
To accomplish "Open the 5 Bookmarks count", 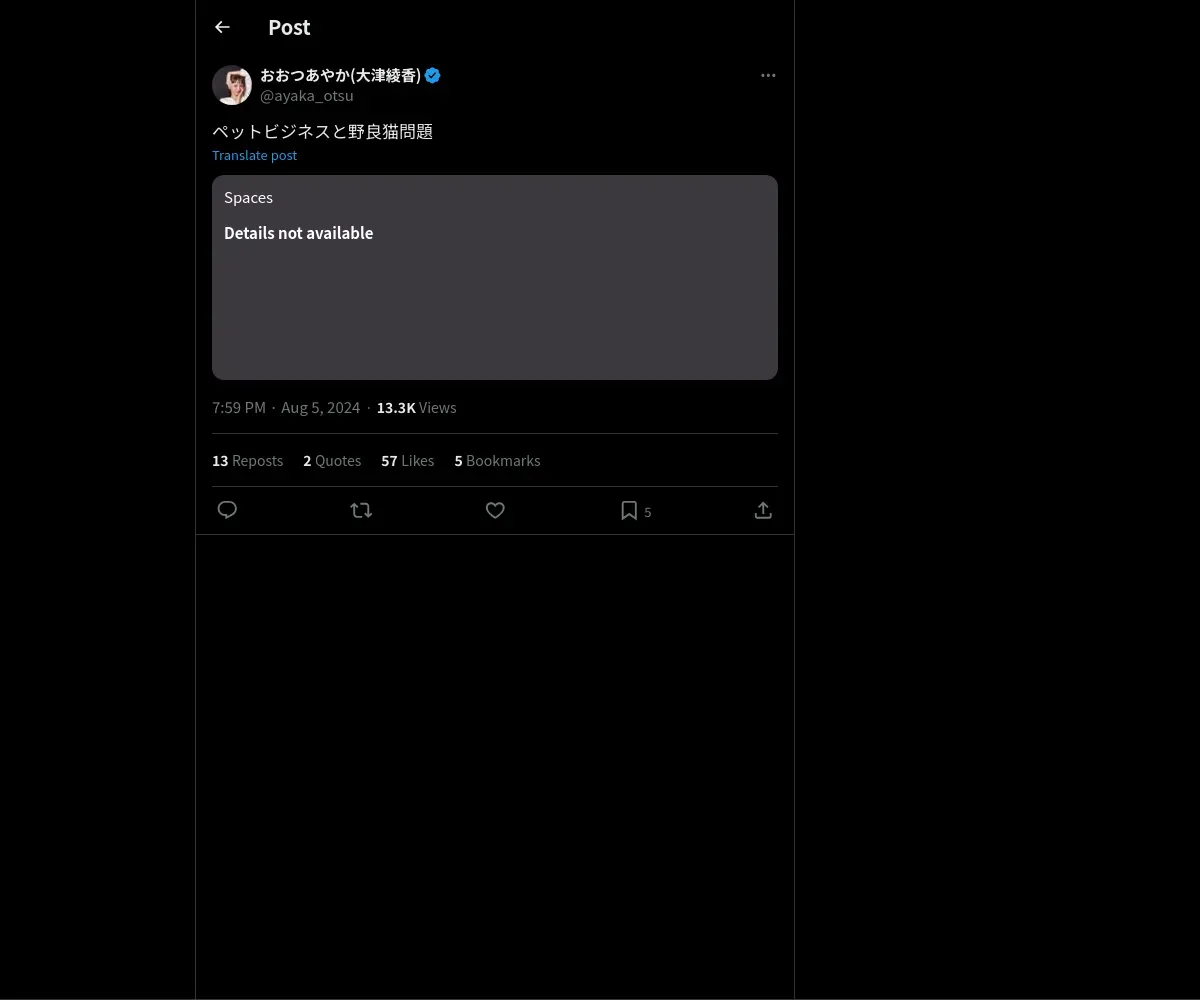I will (497, 461).
